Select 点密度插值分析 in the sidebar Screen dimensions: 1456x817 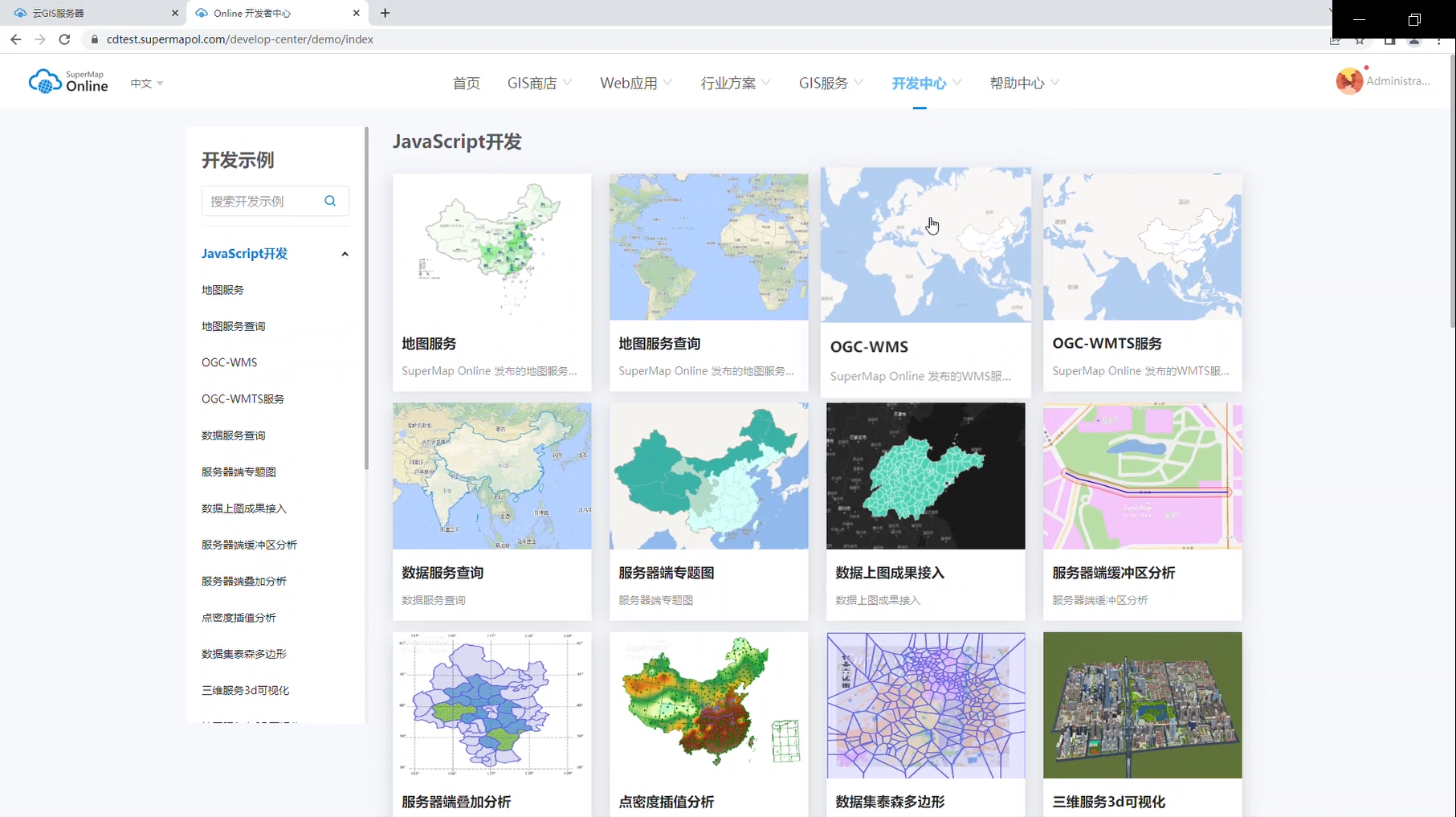click(239, 618)
